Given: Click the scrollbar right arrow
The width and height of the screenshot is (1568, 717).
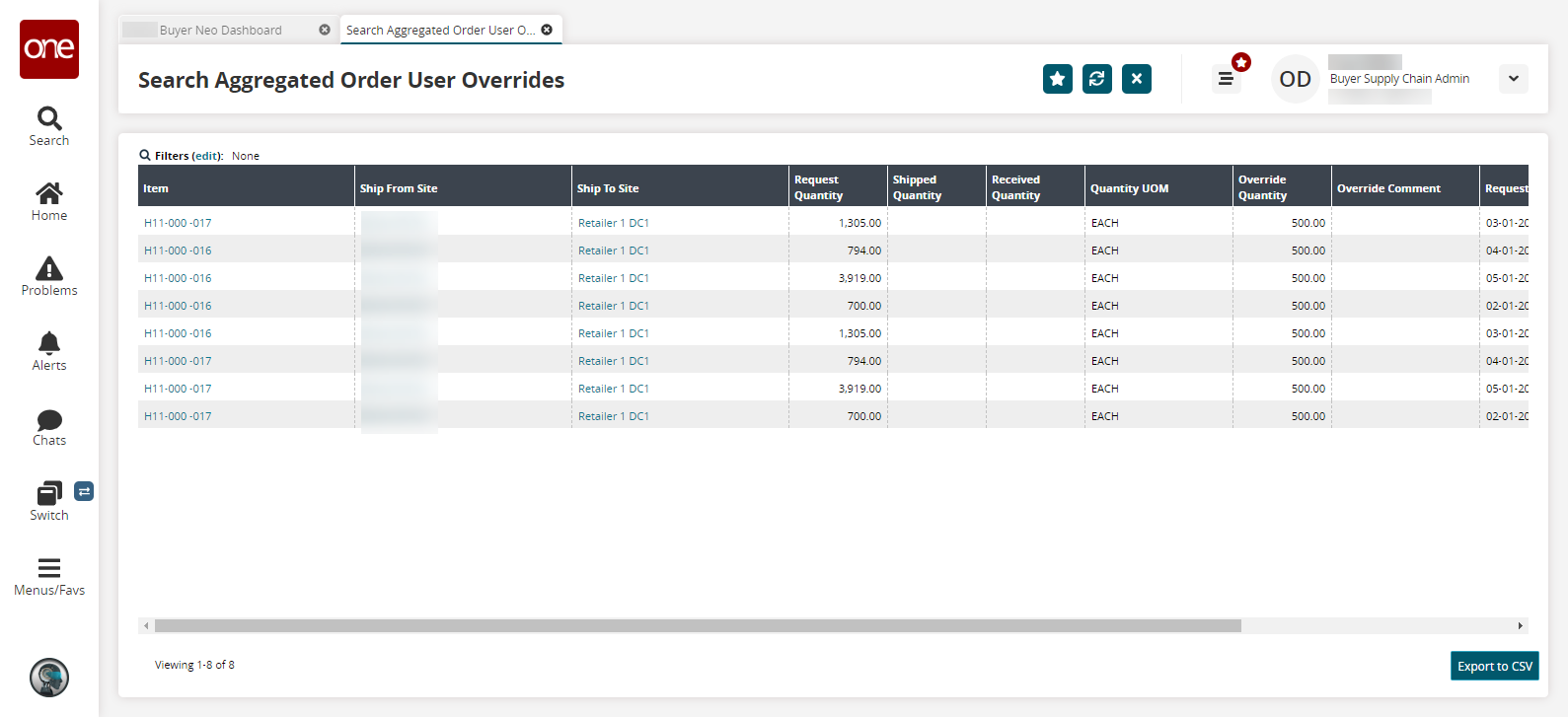Looking at the screenshot, I should (x=1521, y=625).
